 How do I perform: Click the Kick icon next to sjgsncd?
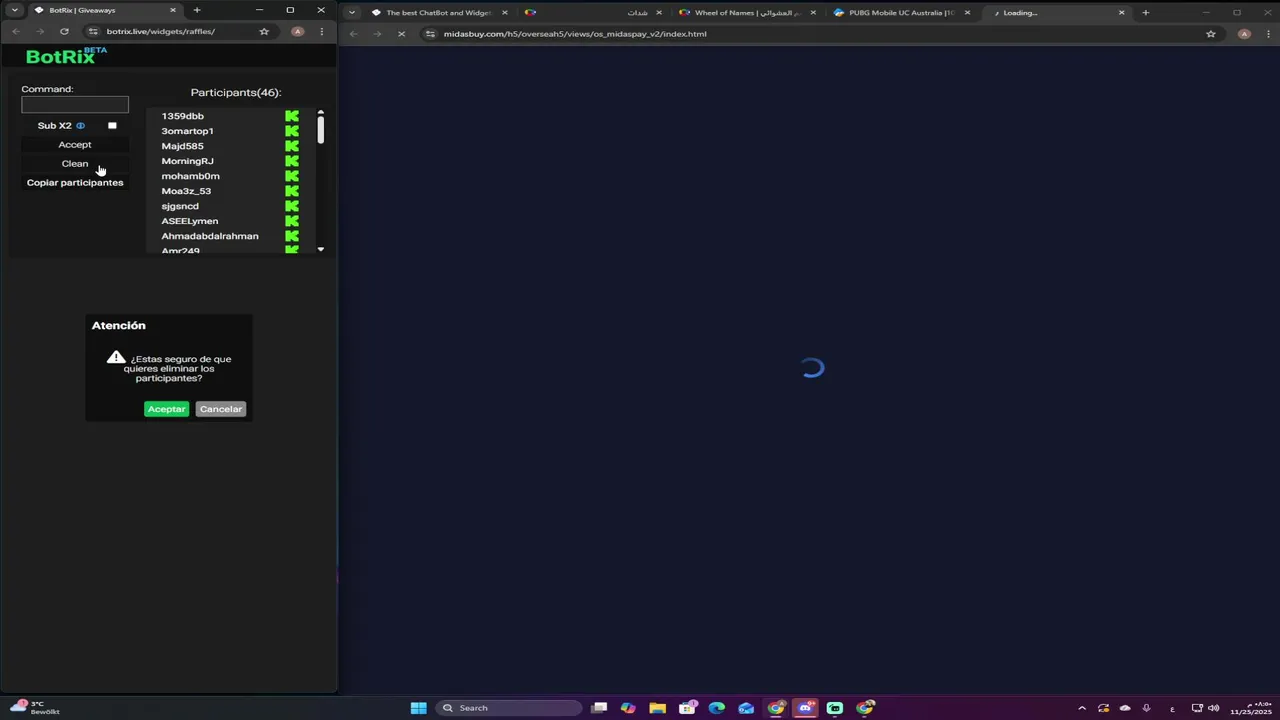point(292,206)
